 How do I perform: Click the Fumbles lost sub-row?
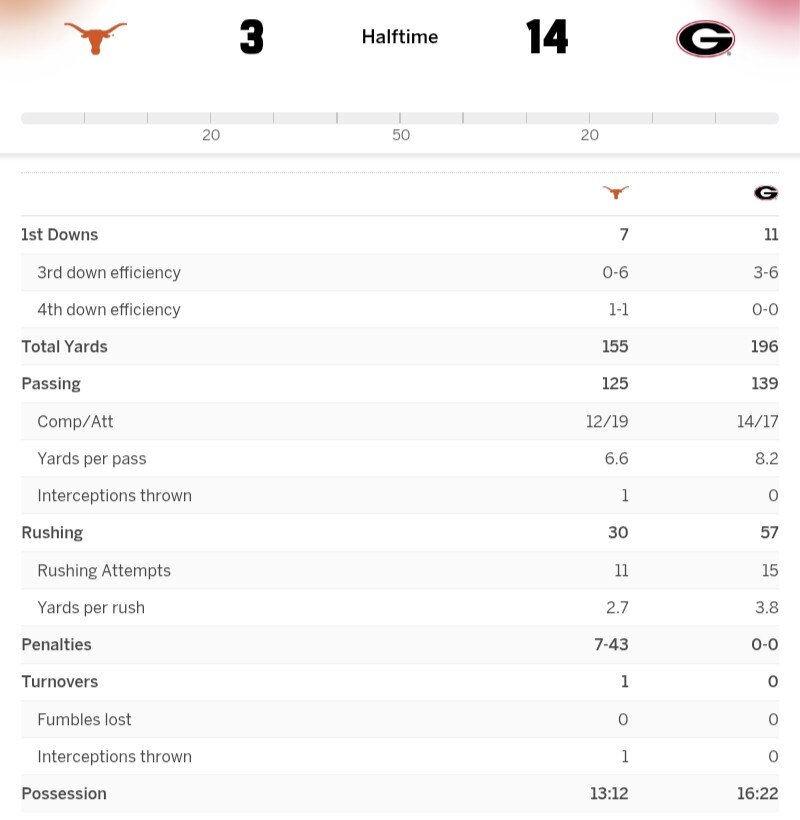coord(84,720)
